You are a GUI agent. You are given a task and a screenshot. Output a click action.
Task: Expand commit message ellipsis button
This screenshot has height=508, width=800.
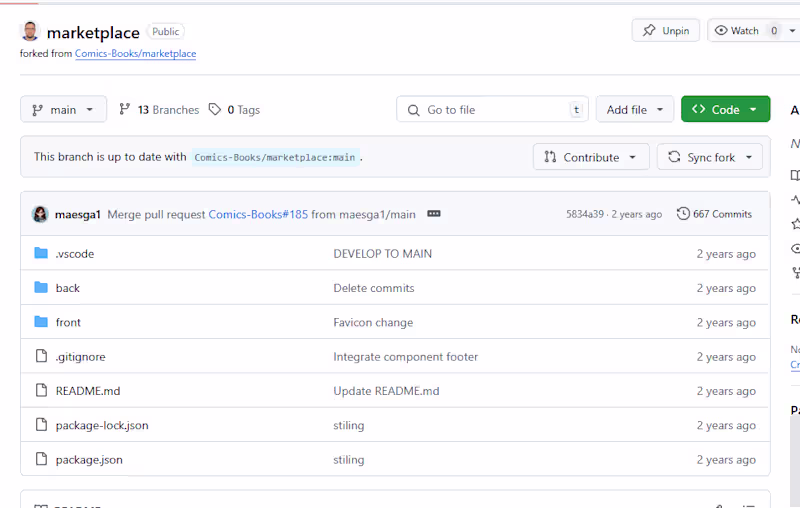434,214
